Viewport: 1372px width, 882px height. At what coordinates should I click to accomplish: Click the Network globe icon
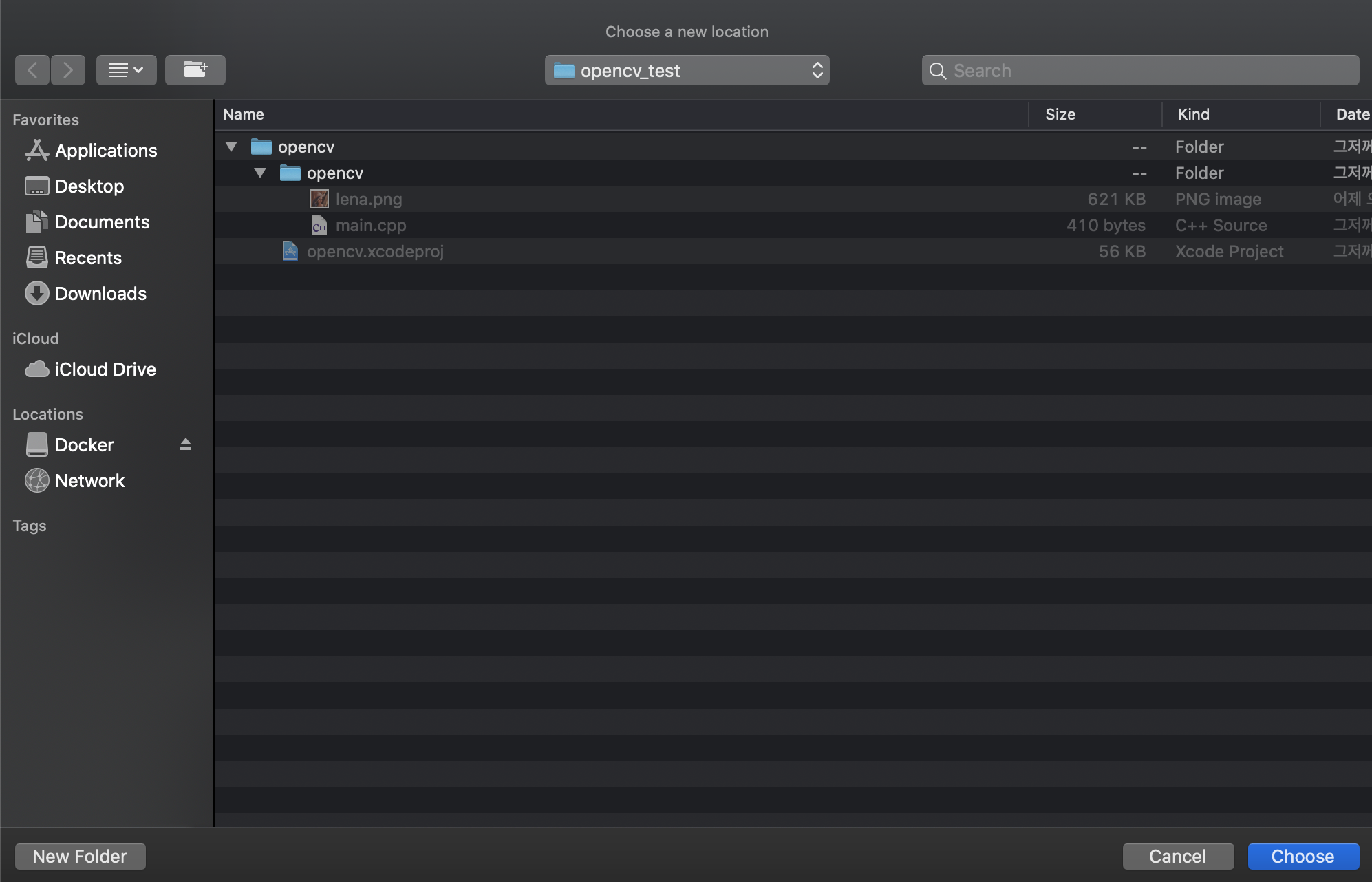tap(36, 480)
